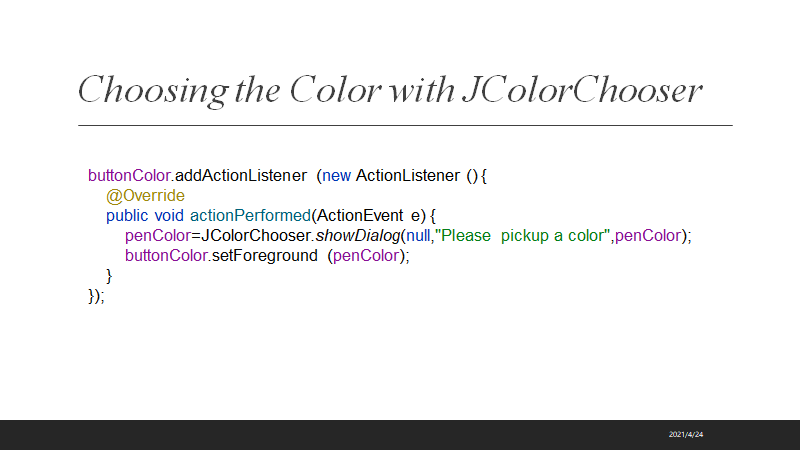
Task: Click 'penColor' inside setForeground parentheses
Action: 366,256
